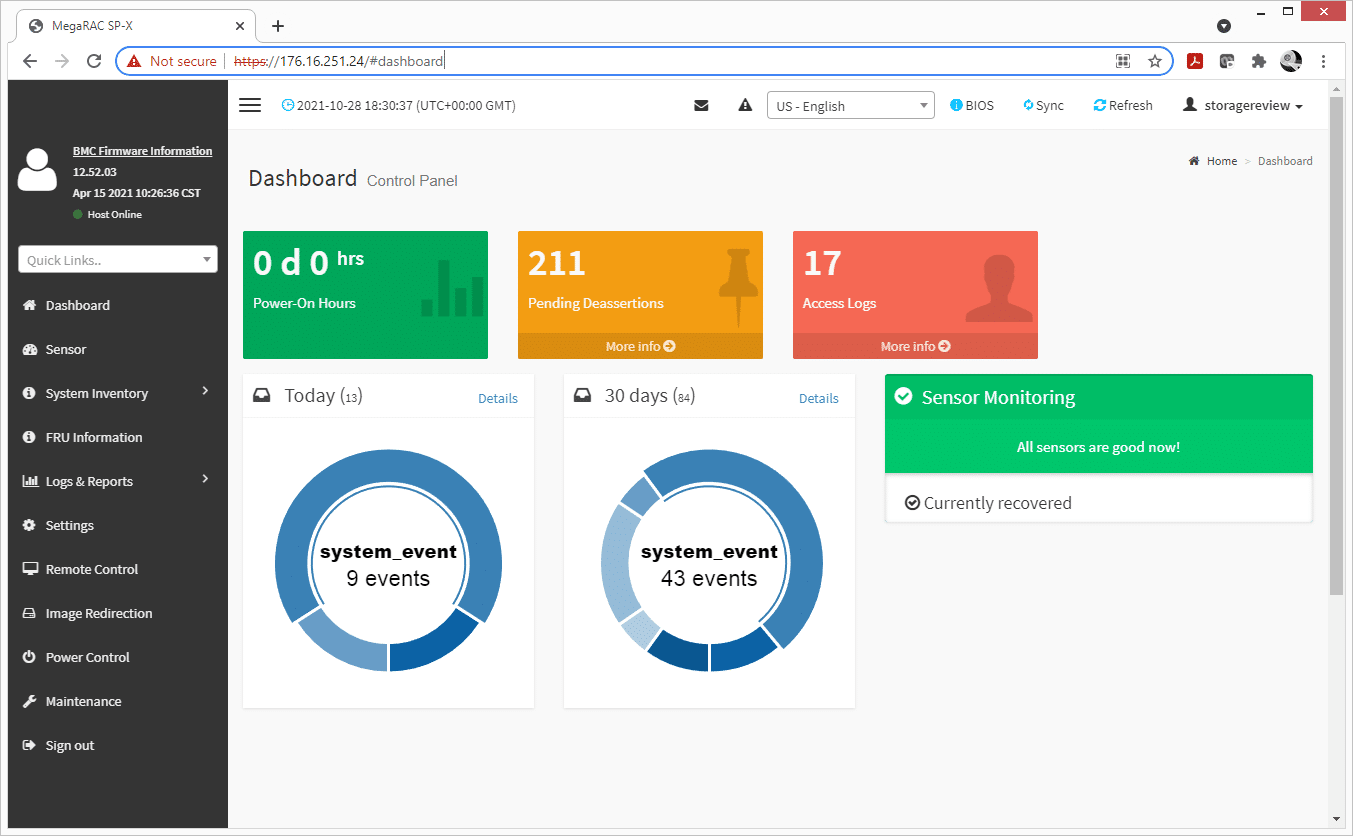
Task: Click the Settings gear icon in sidebar
Action: coord(29,525)
